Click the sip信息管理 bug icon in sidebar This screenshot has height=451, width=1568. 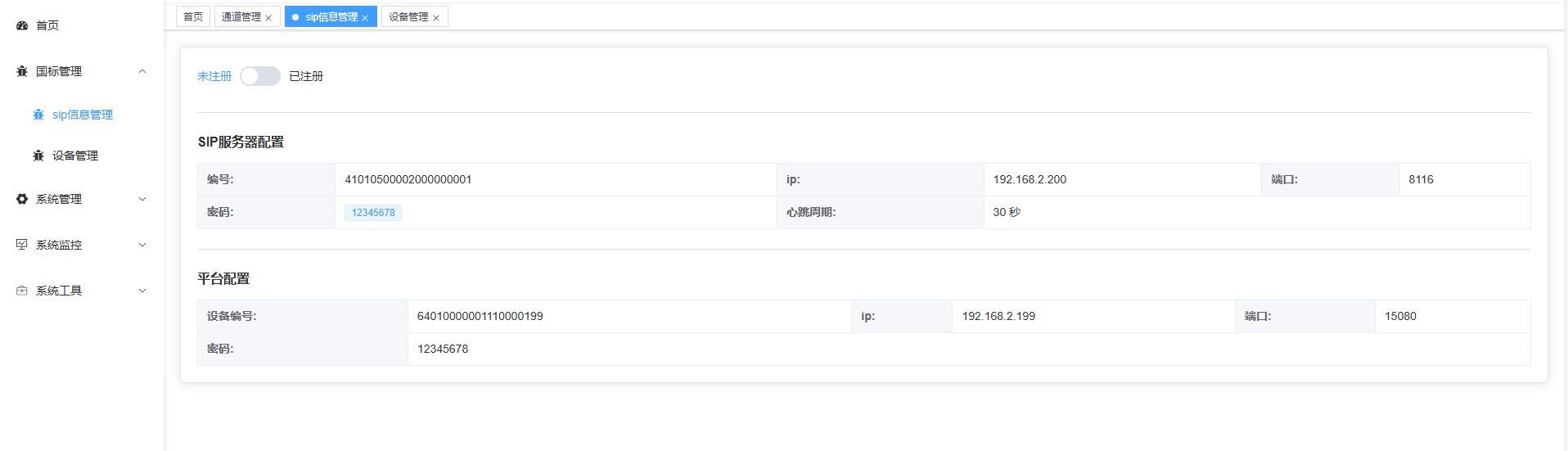click(38, 115)
